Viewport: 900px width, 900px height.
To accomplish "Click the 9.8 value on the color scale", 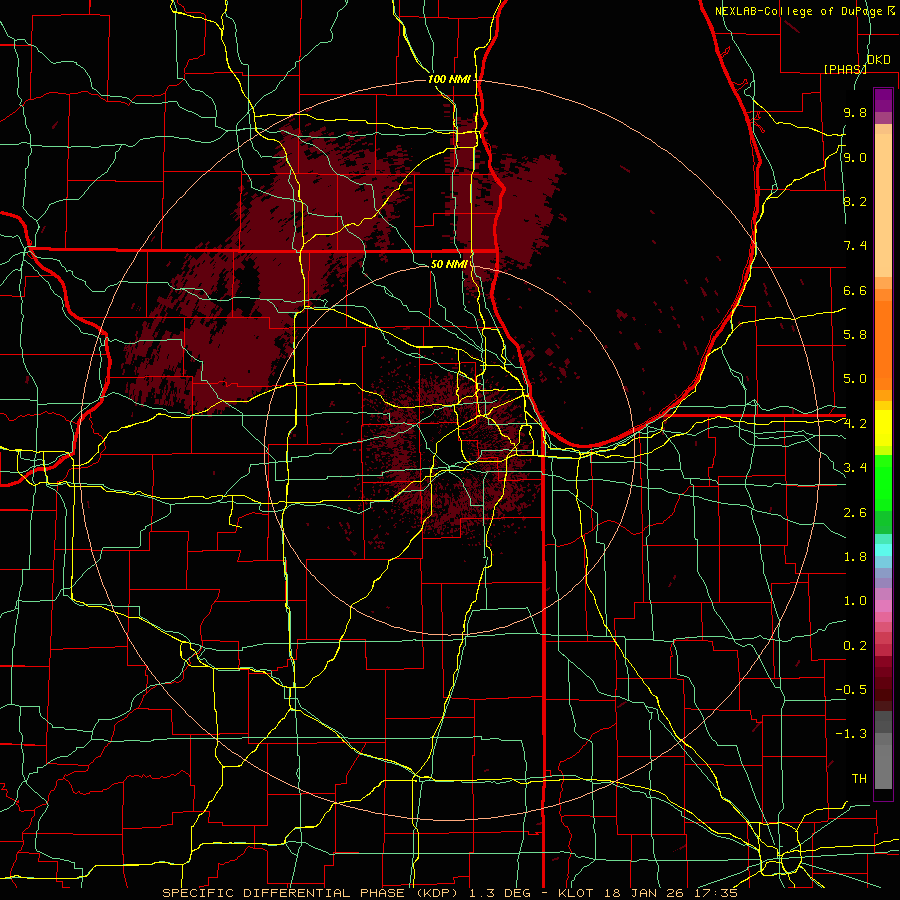I will point(855,112).
